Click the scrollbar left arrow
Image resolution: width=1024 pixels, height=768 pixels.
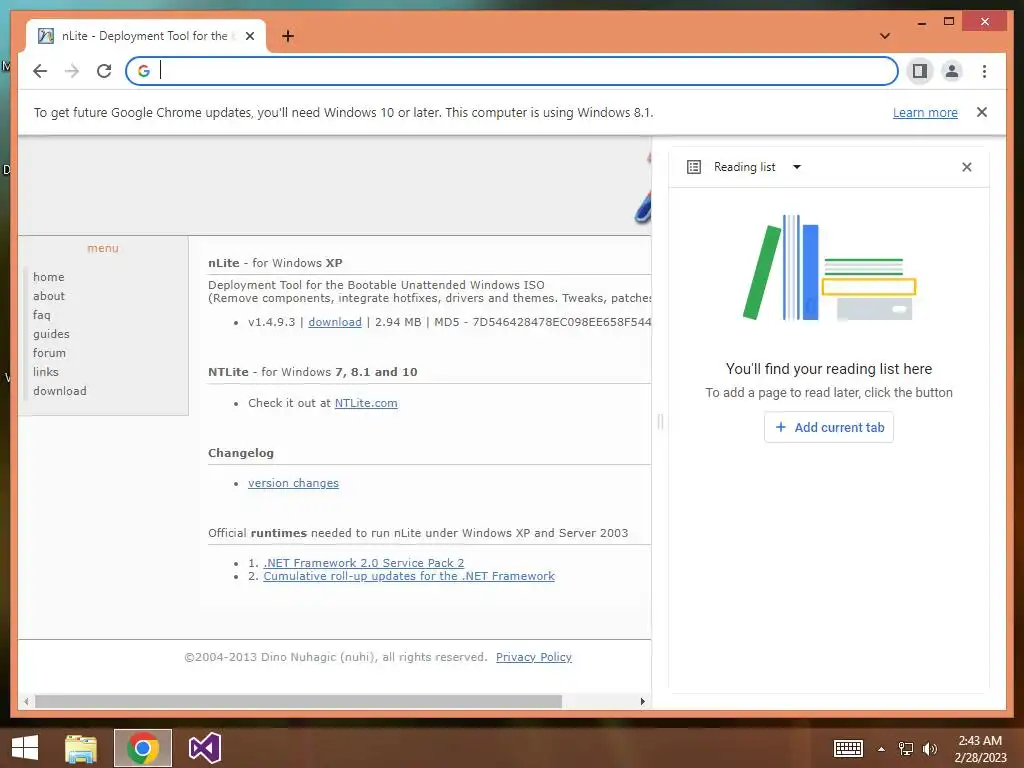point(26,701)
